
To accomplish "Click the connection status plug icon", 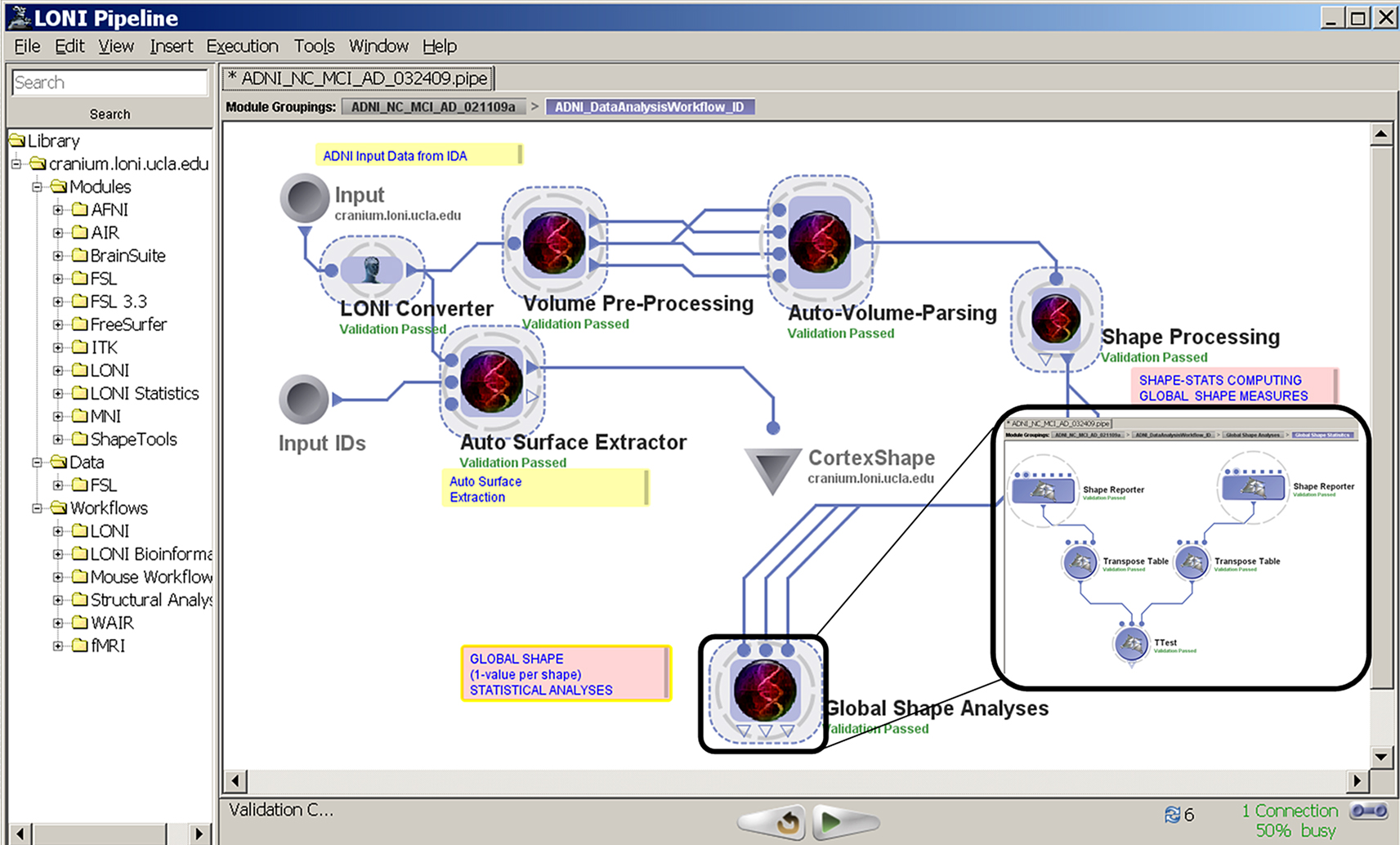I will point(1368,811).
